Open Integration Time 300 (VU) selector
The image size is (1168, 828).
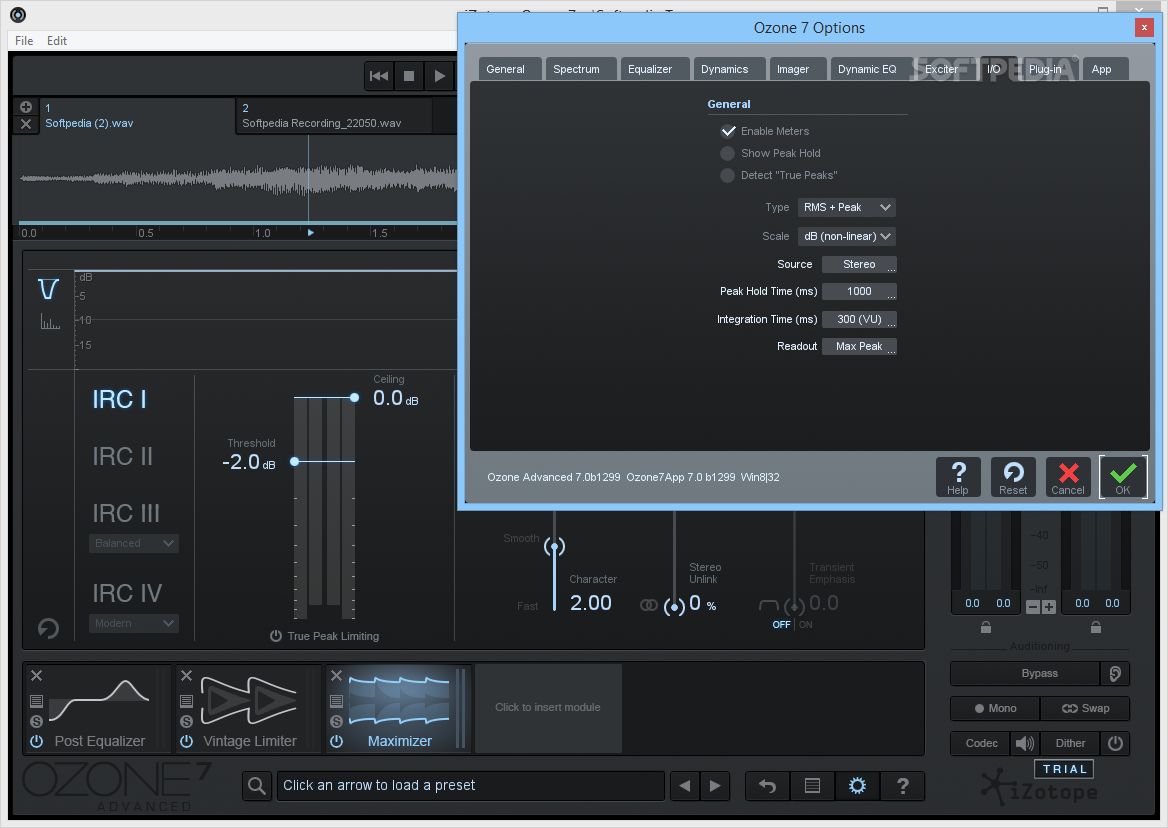click(x=859, y=319)
